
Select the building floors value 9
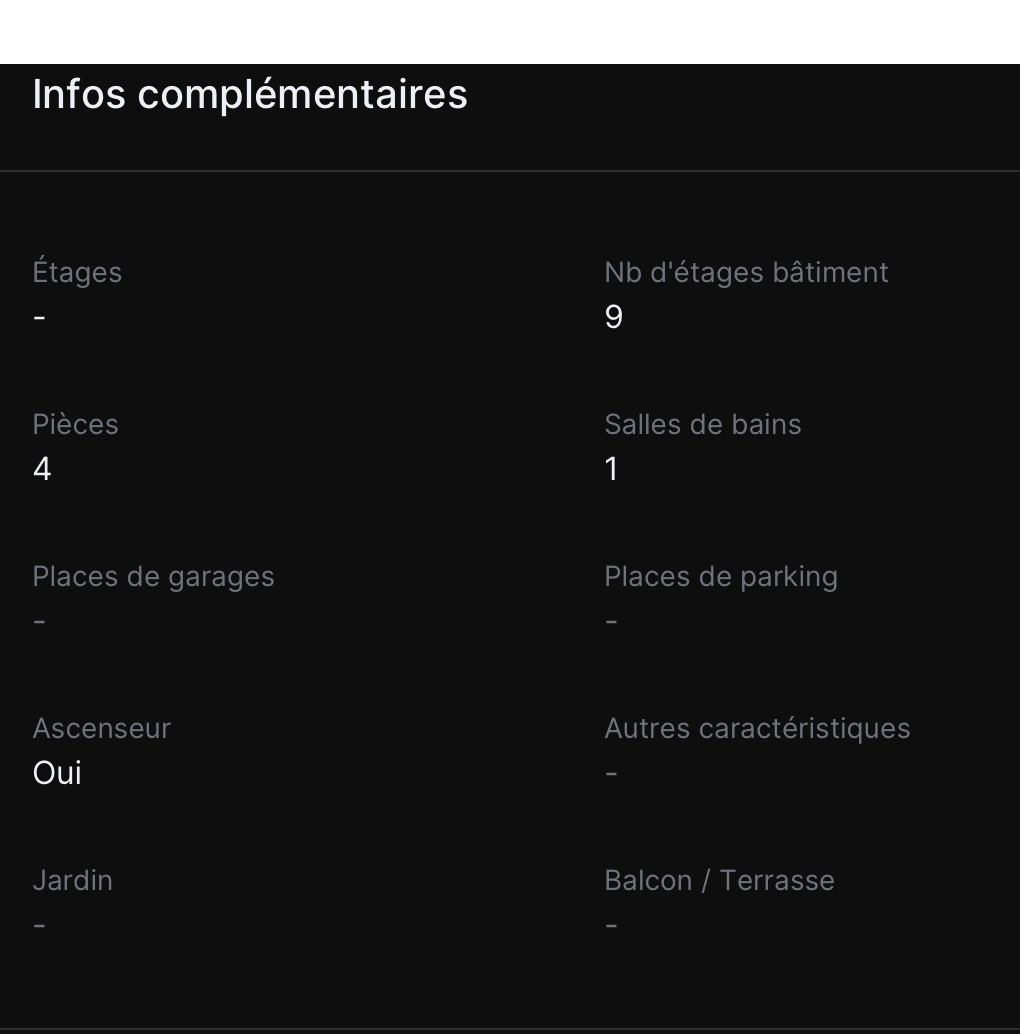click(x=614, y=317)
